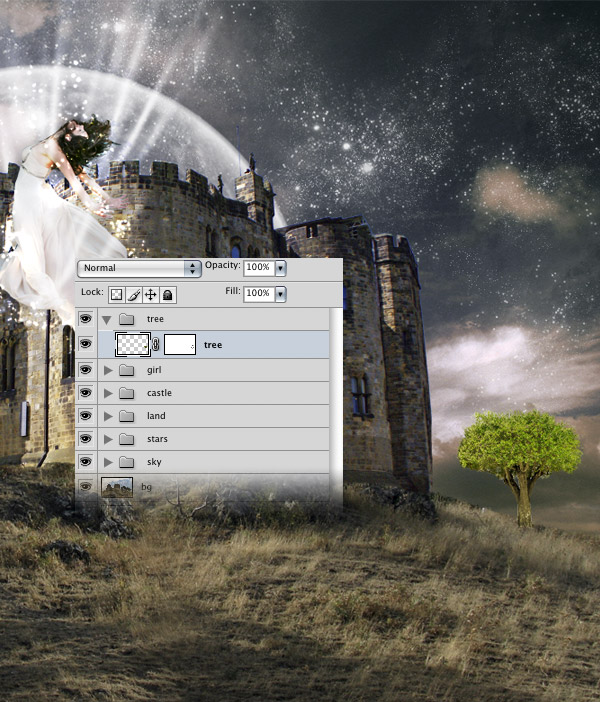
Task: Select the tree group name
Action: 155,319
